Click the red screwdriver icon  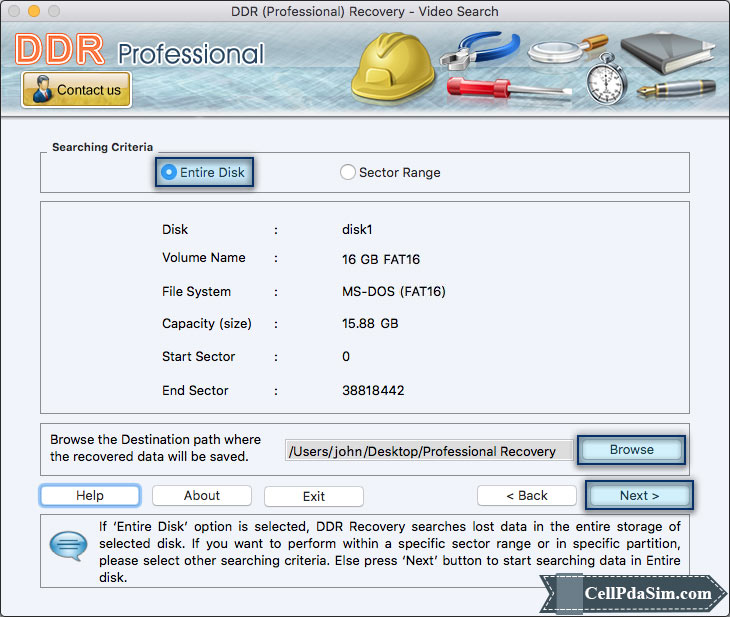508,88
